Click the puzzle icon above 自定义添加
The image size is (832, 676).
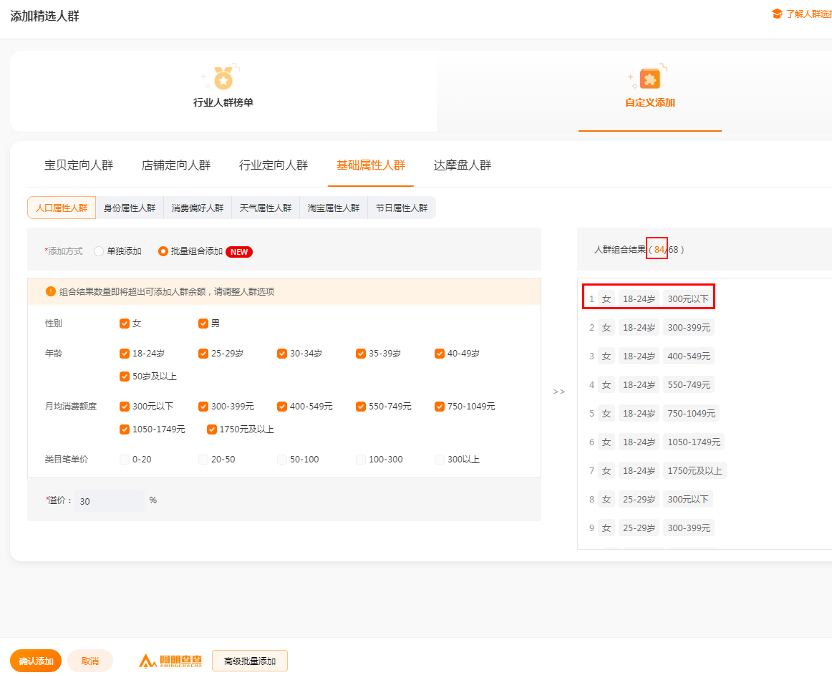650,78
